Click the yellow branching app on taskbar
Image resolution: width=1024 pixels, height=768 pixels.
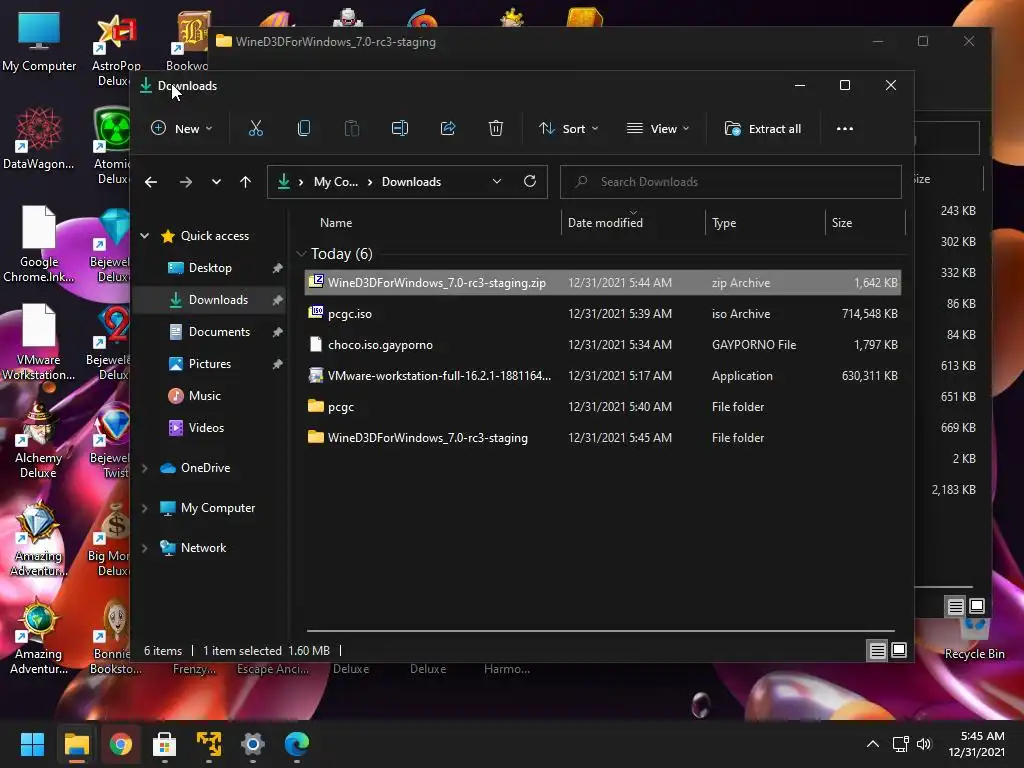tap(209, 744)
